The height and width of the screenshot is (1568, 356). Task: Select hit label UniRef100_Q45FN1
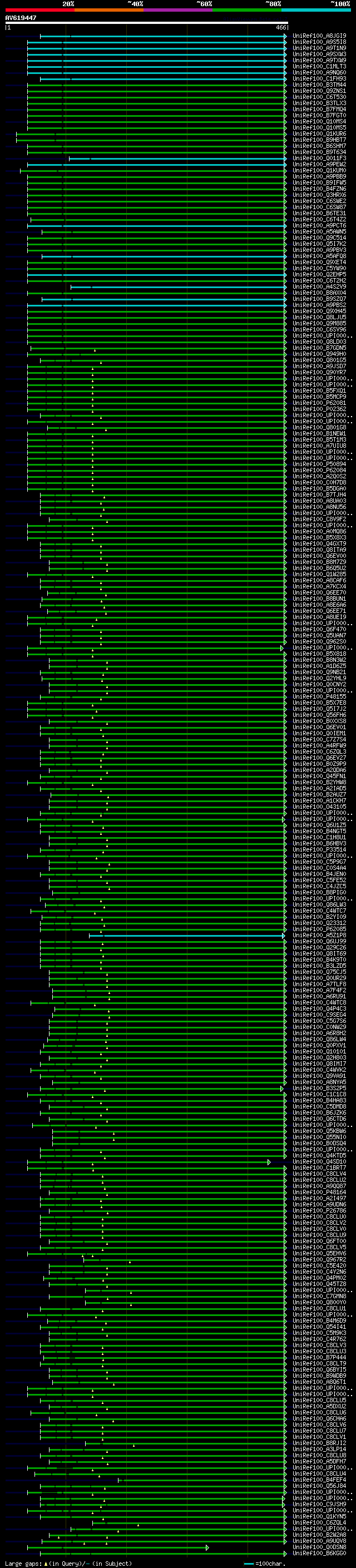point(319,776)
